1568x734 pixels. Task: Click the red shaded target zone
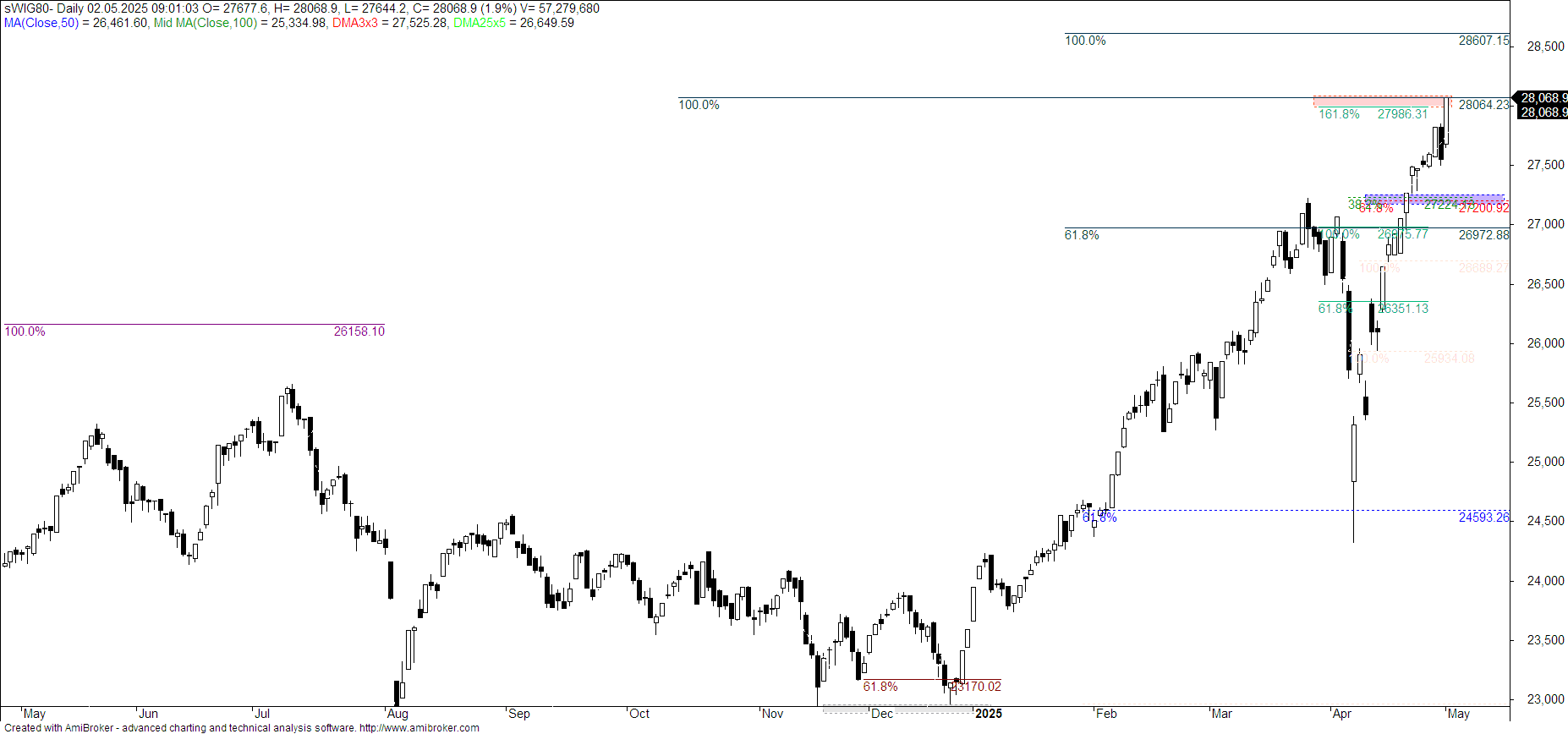coord(1379,101)
